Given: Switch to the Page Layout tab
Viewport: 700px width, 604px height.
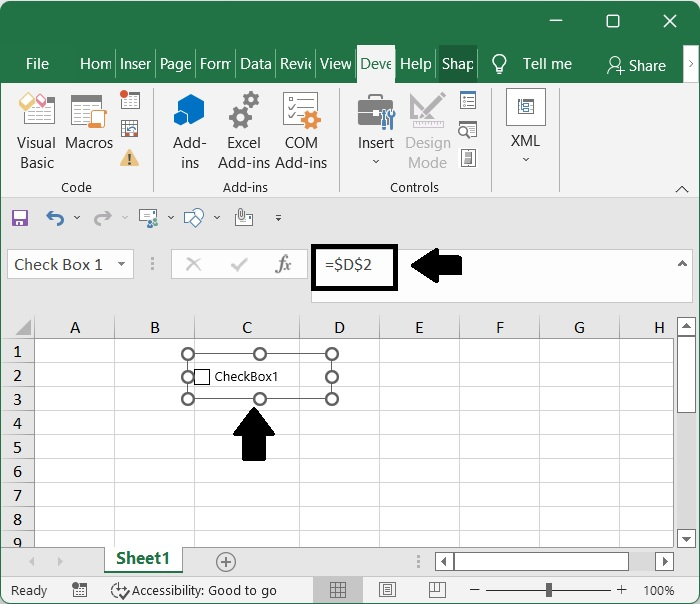Looking at the screenshot, I should coord(175,64).
